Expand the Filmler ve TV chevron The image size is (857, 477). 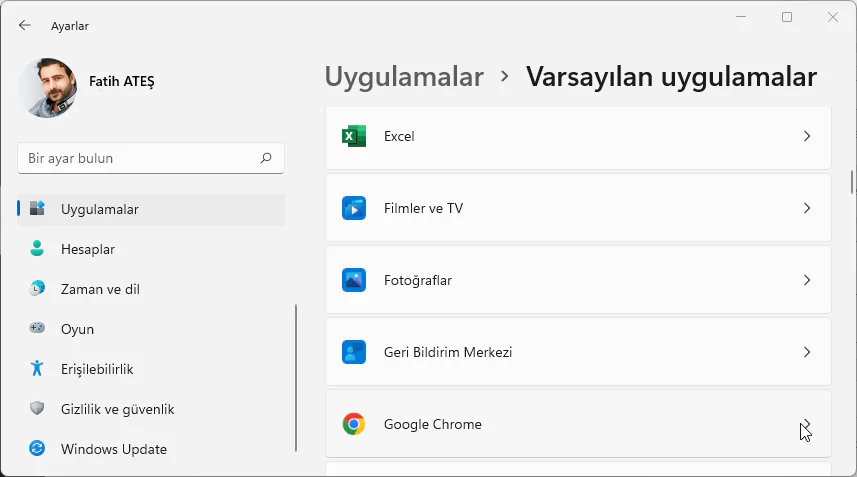click(x=807, y=208)
